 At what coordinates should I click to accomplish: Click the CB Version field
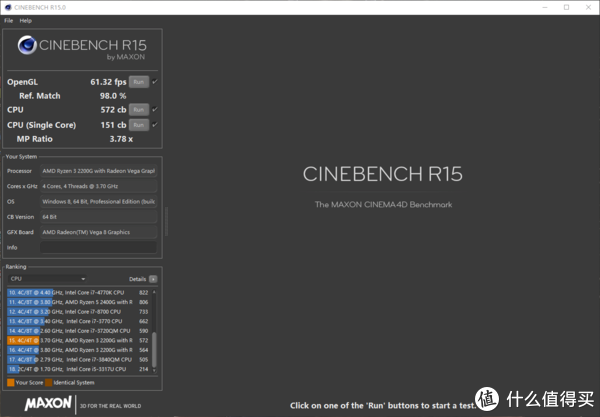coord(99,217)
